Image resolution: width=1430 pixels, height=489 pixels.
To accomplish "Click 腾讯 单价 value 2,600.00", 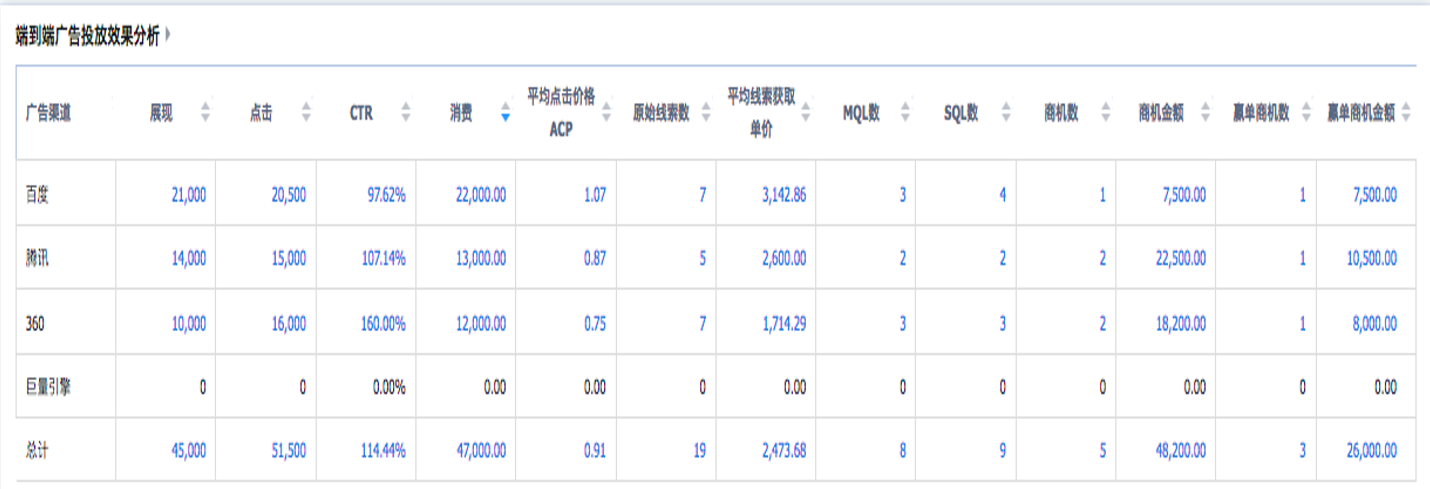I will [x=784, y=258].
